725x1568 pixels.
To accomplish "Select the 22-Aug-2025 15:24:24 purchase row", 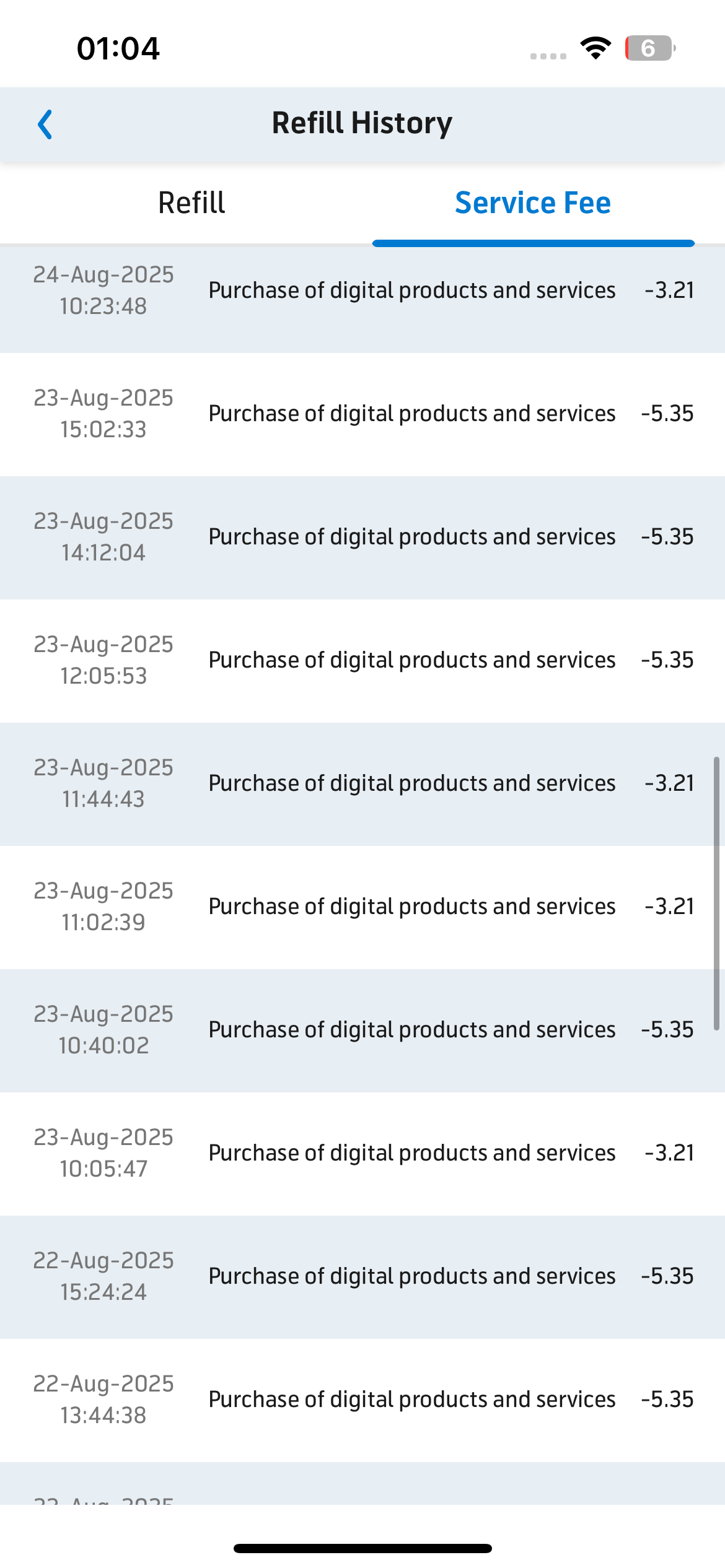I will pos(362,1277).
